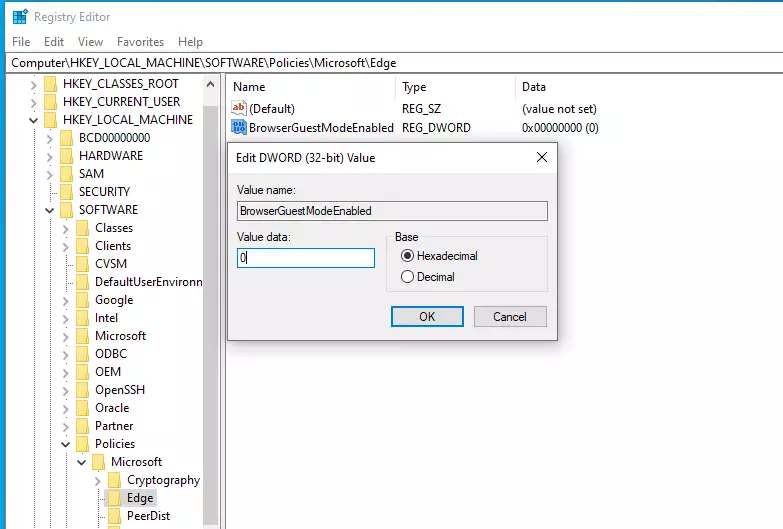Open the Favorites menu
Image resolution: width=783 pixels, height=529 pixels.
[x=140, y=42]
